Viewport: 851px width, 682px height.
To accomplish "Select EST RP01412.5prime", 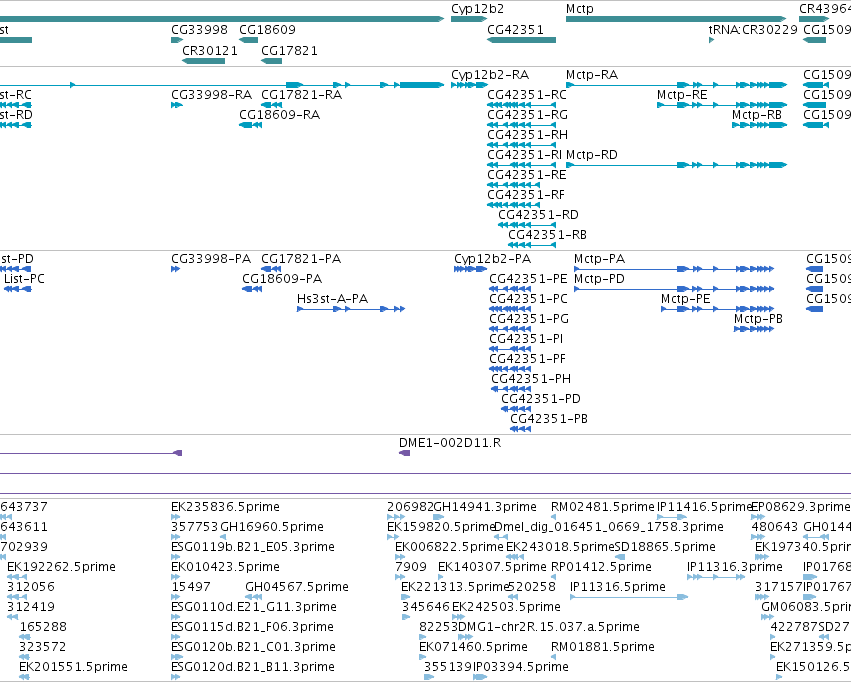I will (554, 577).
